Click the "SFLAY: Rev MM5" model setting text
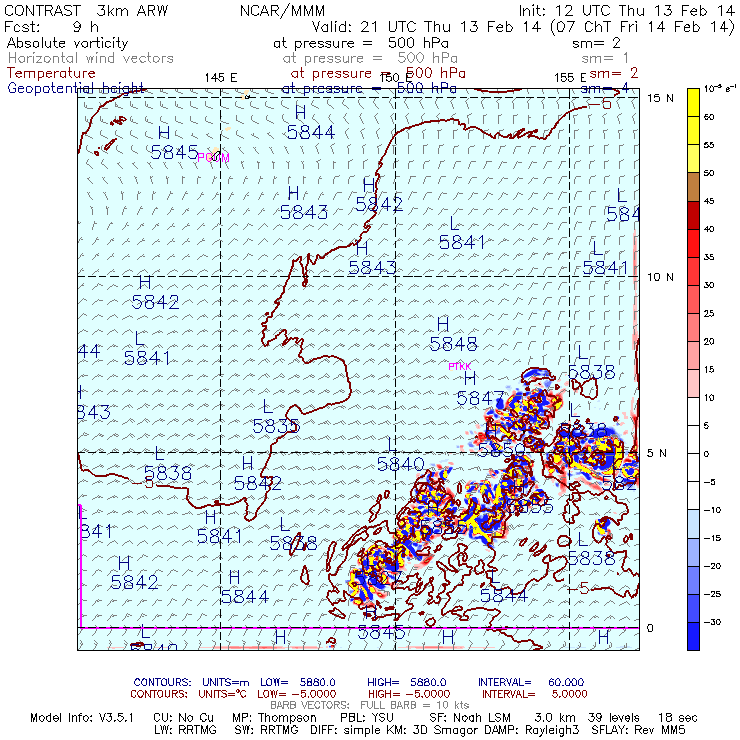This screenshot has height=740, width=740. click(638, 730)
